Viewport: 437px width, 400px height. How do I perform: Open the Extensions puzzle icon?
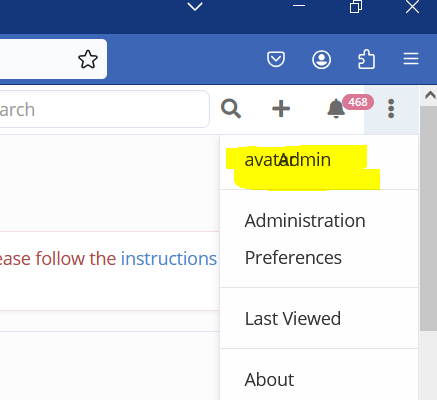pos(366,59)
